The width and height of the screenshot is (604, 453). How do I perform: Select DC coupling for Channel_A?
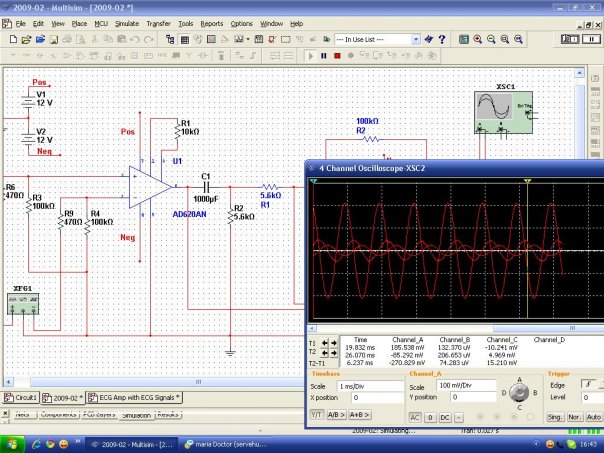pyautogui.click(x=445, y=418)
